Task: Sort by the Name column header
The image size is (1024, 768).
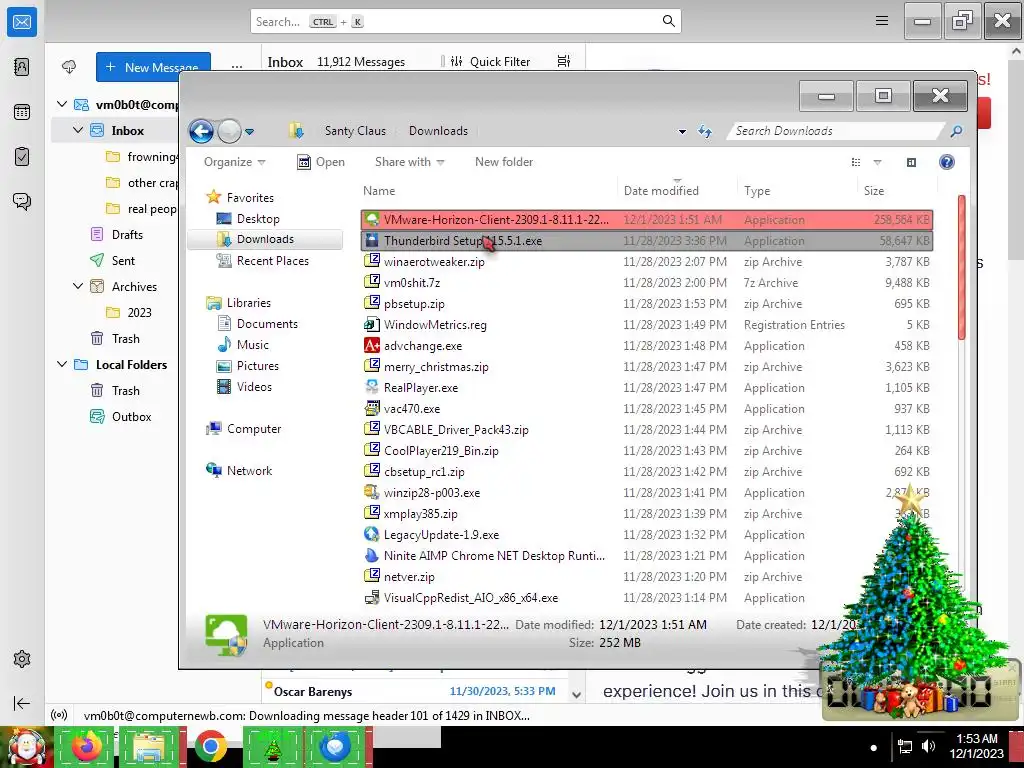Action: (x=488, y=191)
